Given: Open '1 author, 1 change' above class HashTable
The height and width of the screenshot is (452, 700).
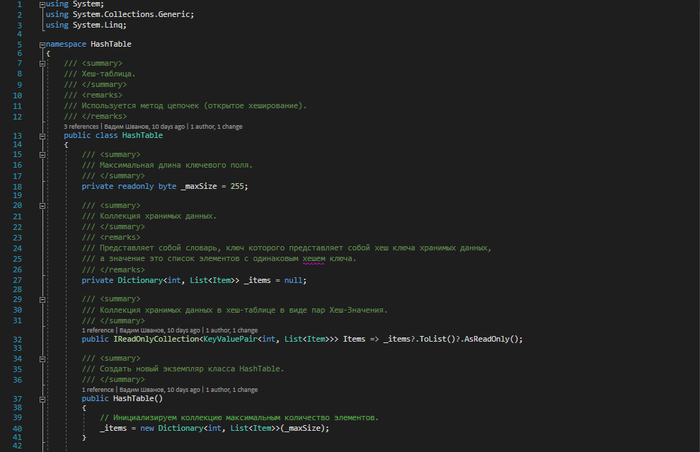Looking at the screenshot, I should [217, 126].
